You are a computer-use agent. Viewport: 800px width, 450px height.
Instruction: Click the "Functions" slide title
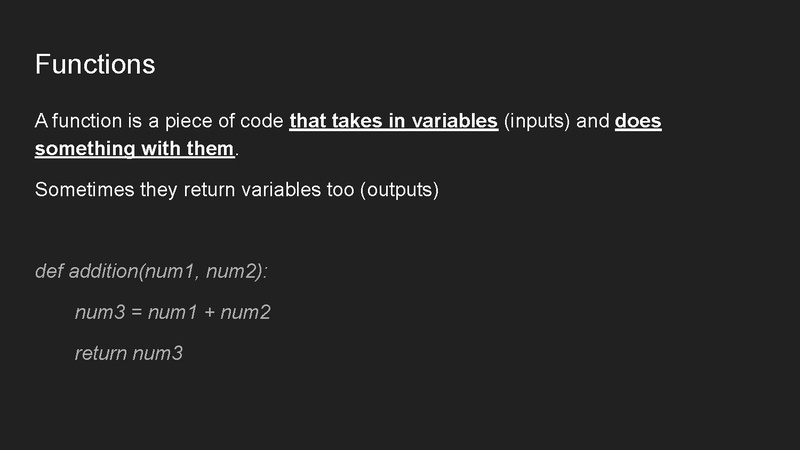click(95, 64)
